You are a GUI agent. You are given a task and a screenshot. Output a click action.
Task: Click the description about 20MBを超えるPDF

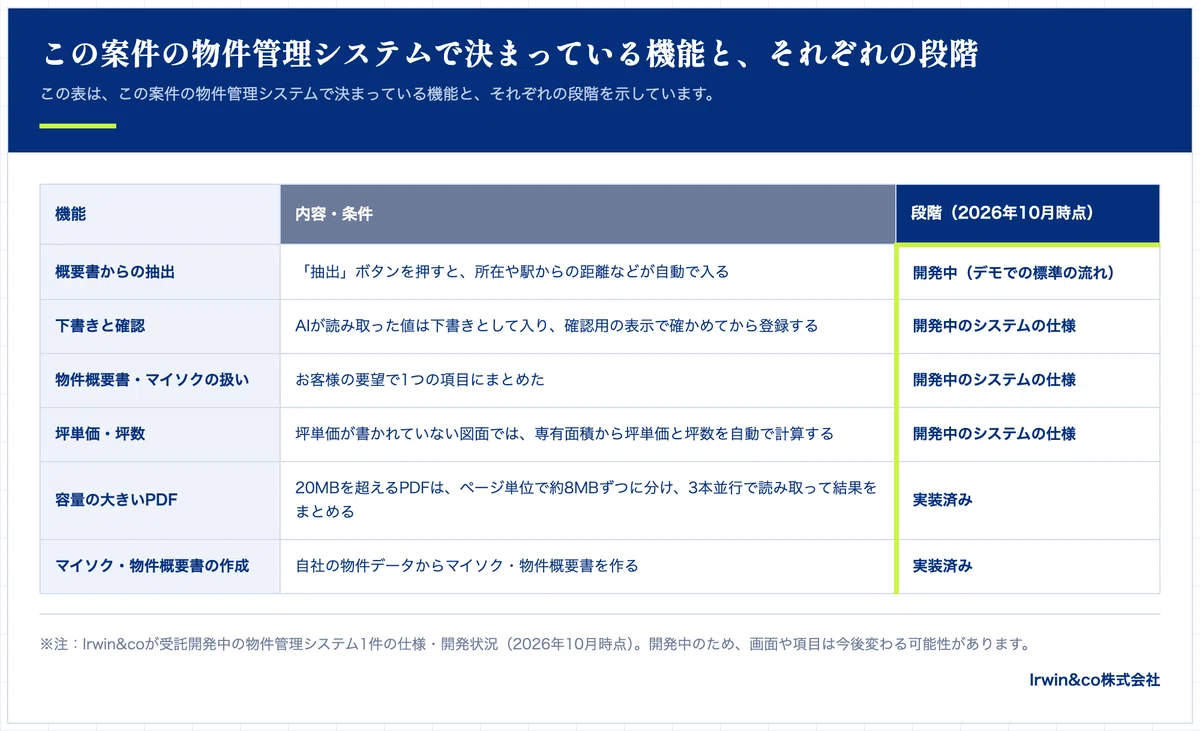[586, 500]
